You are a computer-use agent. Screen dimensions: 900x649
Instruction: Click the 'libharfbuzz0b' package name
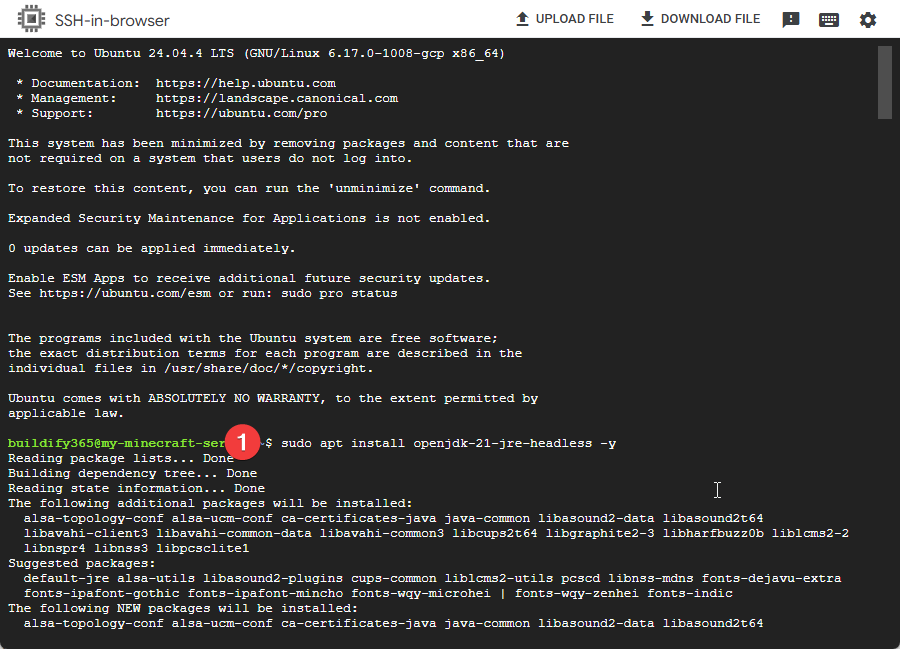[713, 533]
